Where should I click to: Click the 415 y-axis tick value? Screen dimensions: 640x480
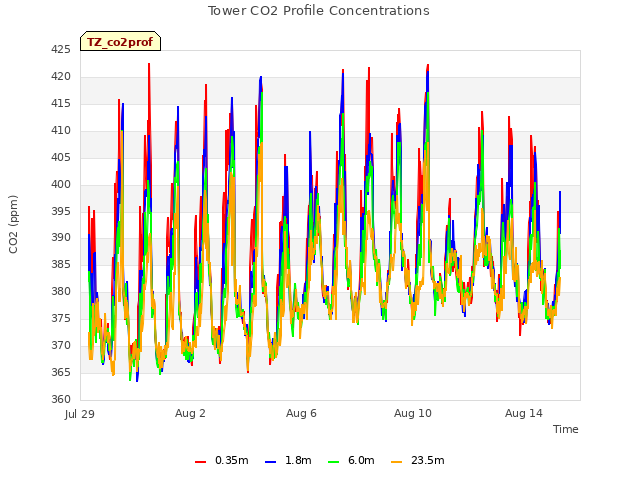coord(60,103)
